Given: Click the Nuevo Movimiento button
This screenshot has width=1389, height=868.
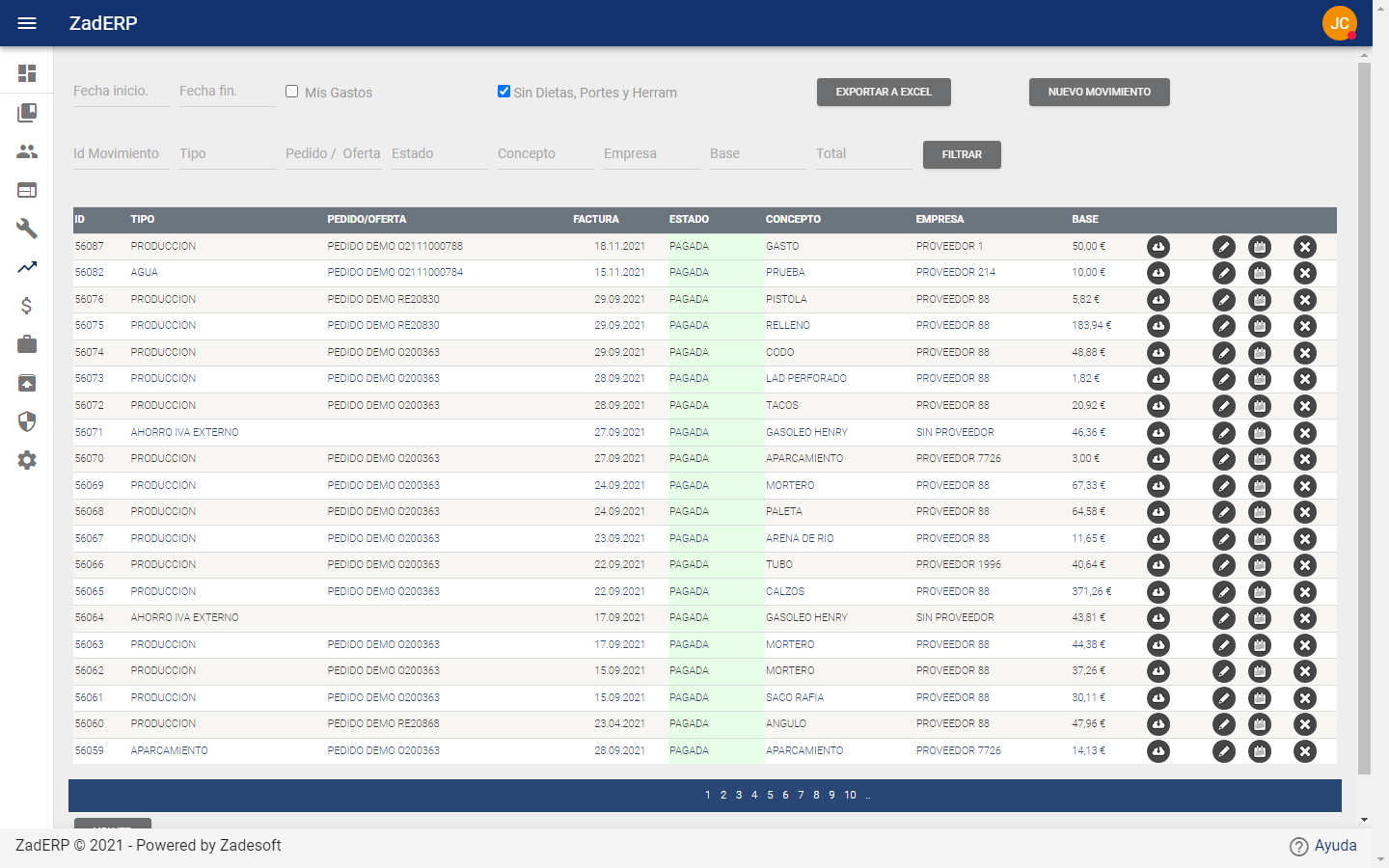Looking at the screenshot, I should pos(1100,92).
